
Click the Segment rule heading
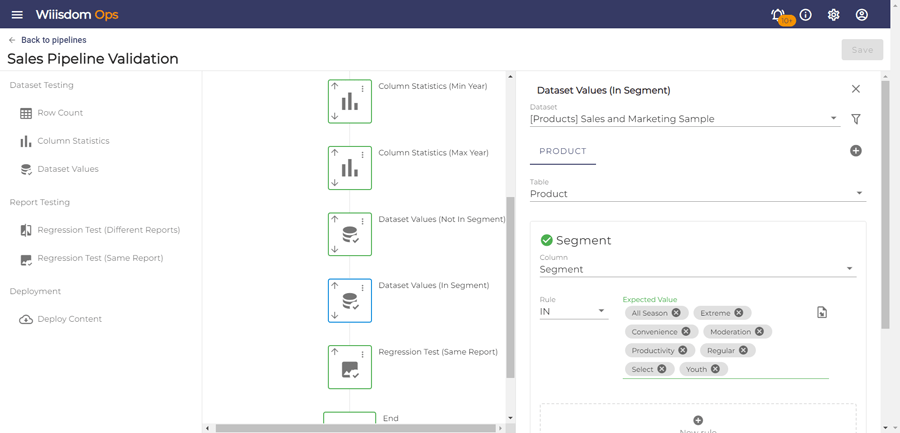point(583,241)
